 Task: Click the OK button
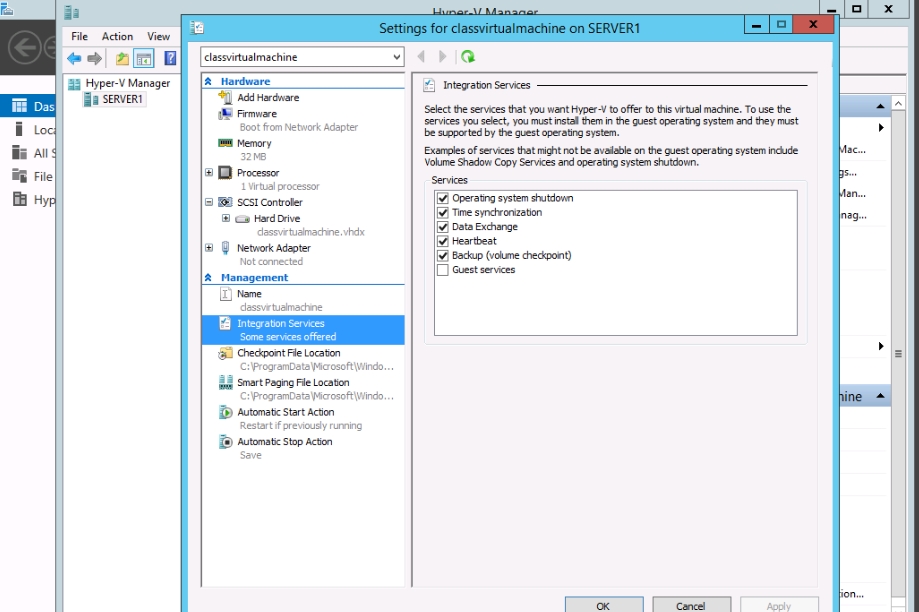(603, 605)
